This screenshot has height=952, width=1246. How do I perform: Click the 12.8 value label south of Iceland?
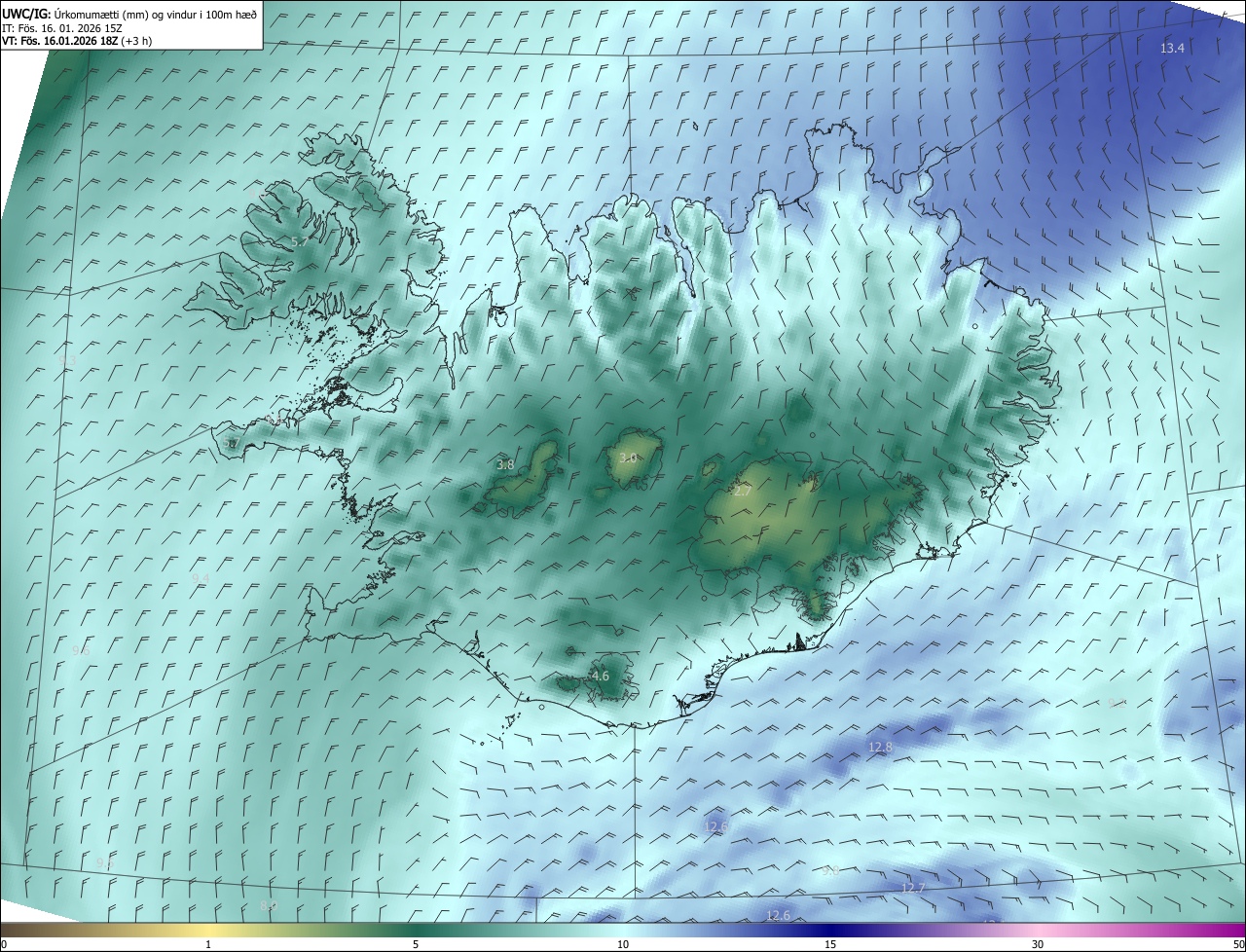(x=880, y=747)
